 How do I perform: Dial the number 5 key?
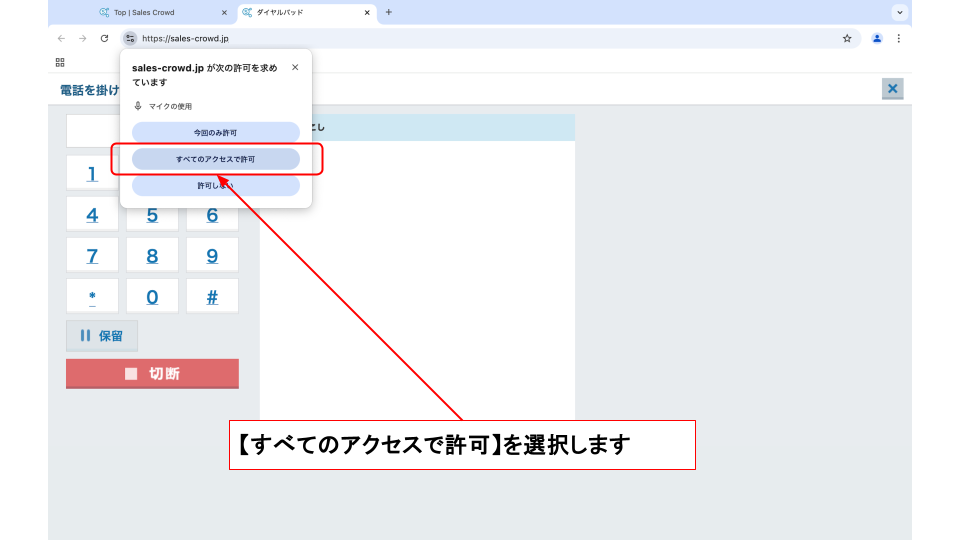click(x=152, y=215)
